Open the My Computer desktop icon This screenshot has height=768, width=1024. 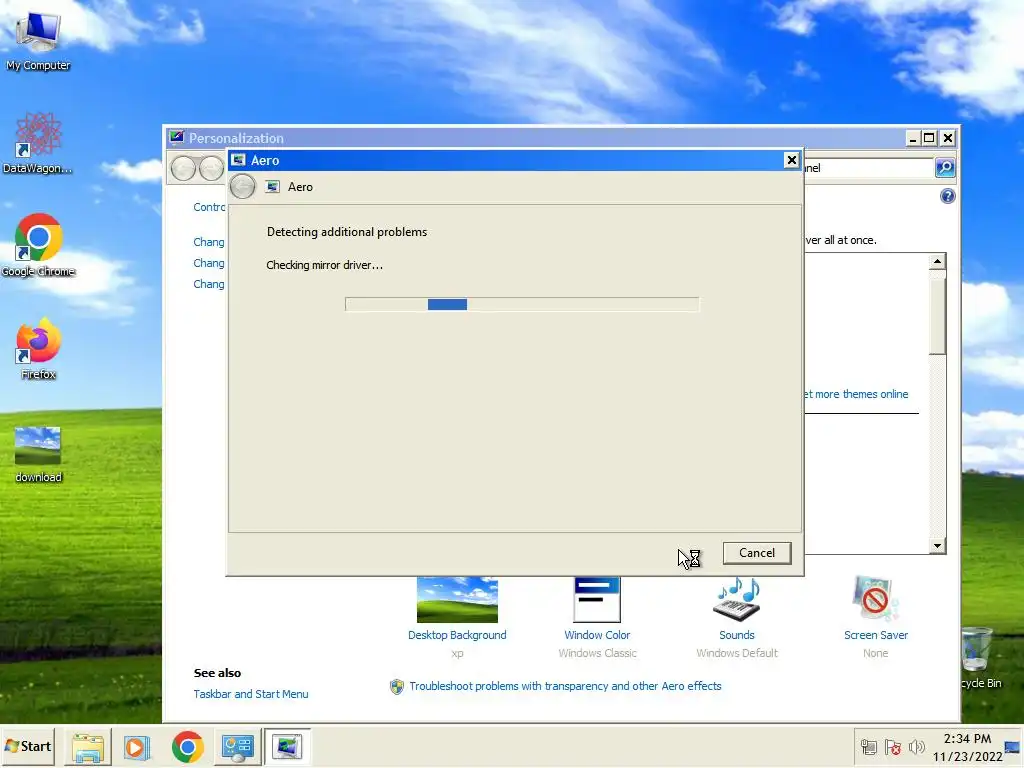coord(38,39)
